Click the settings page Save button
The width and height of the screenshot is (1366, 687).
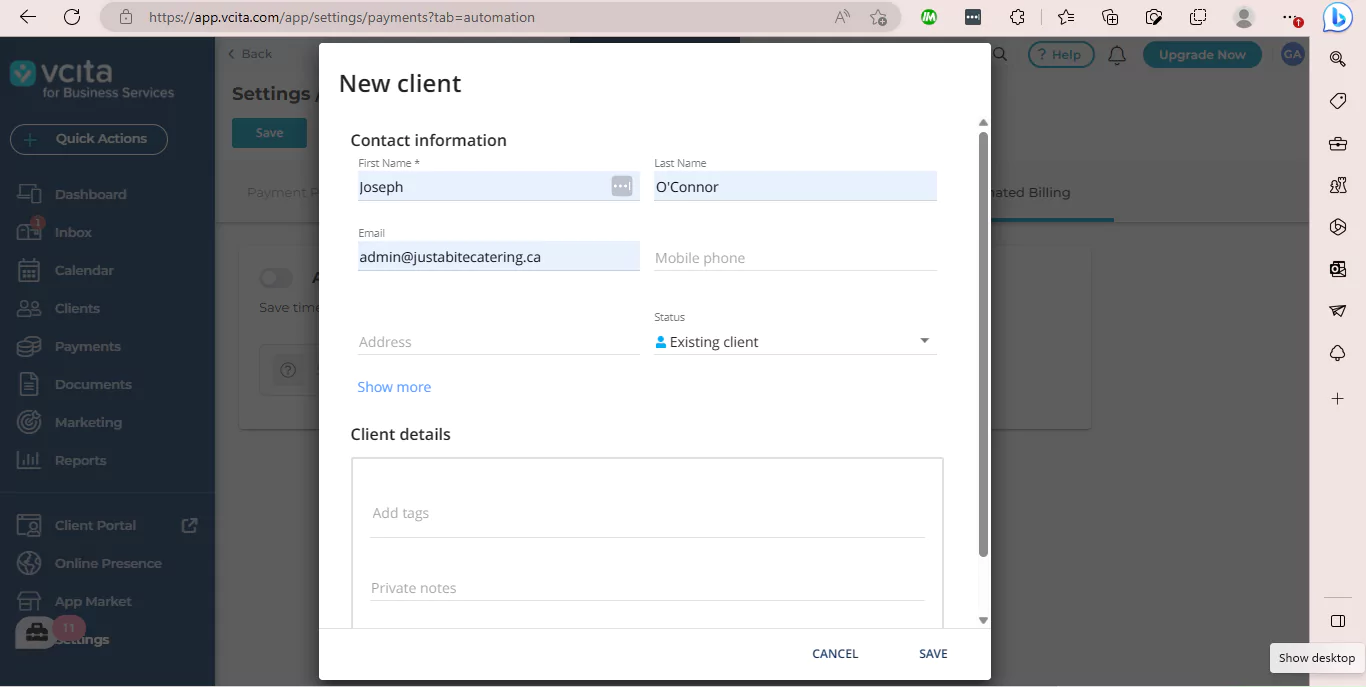tap(269, 133)
